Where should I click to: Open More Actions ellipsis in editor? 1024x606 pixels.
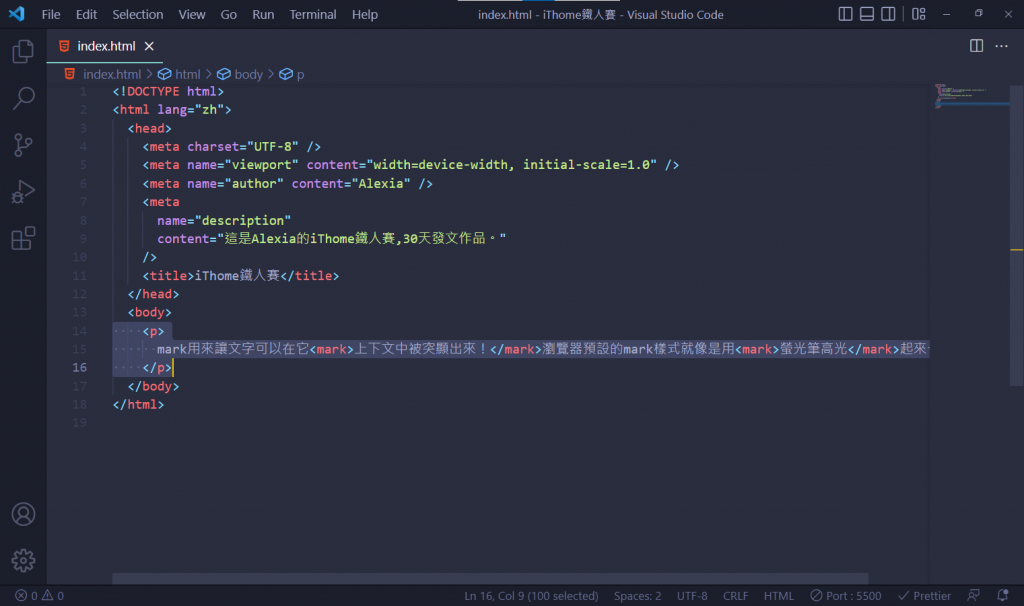point(1001,46)
